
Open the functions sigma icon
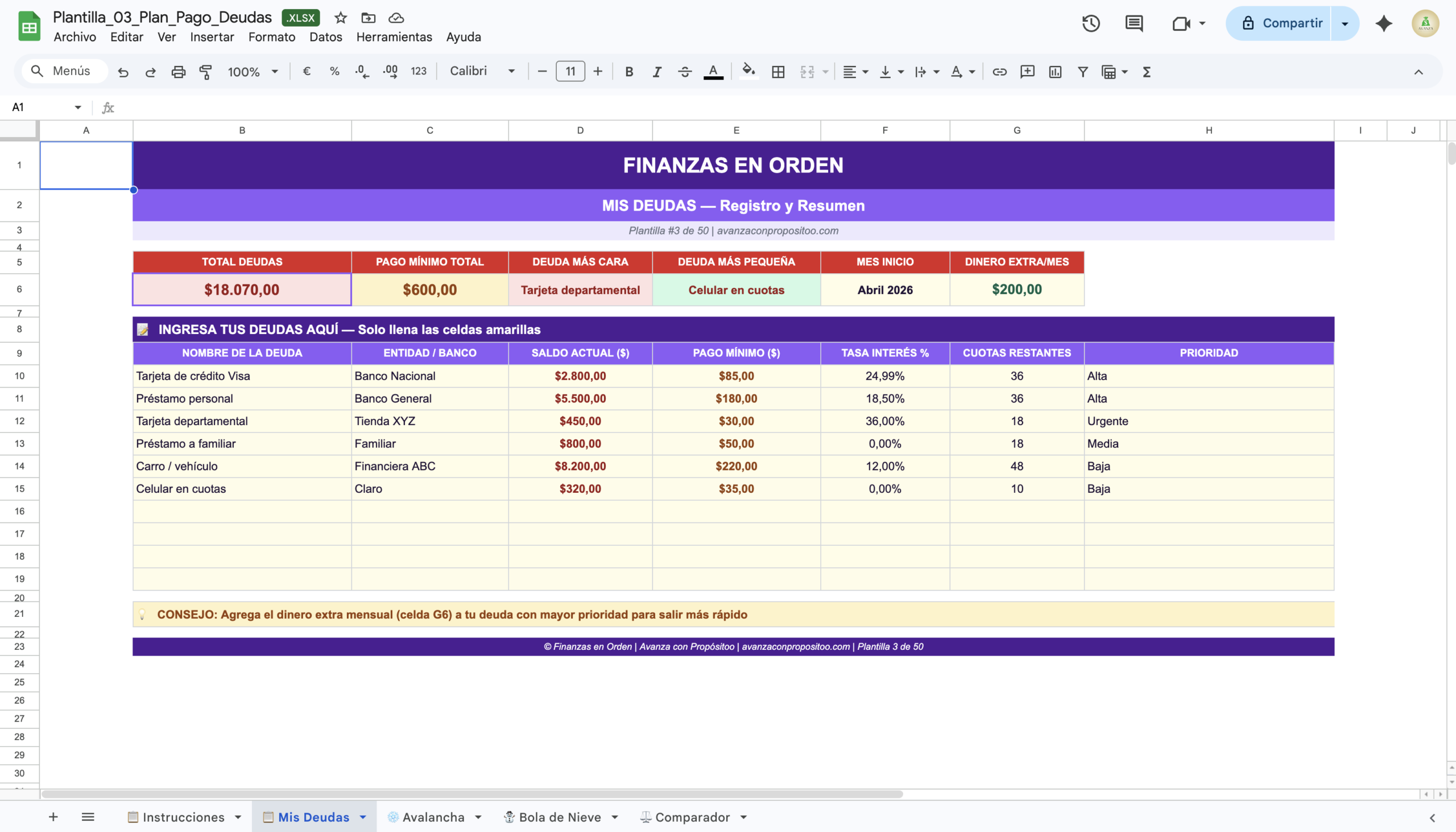click(1146, 72)
